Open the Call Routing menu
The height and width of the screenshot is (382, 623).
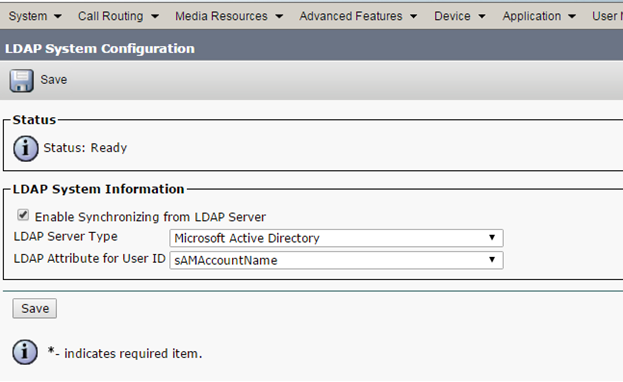[x=118, y=16]
